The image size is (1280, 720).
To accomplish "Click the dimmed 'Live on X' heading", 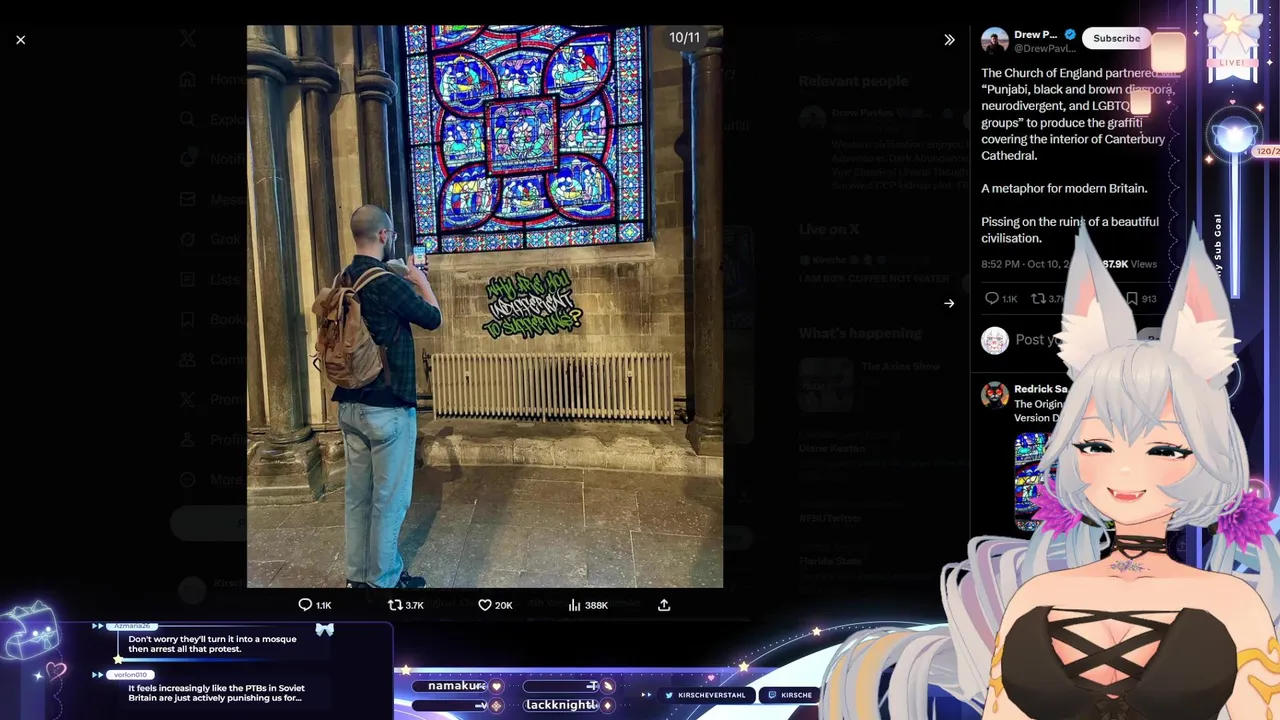I will tap(829, 229).
